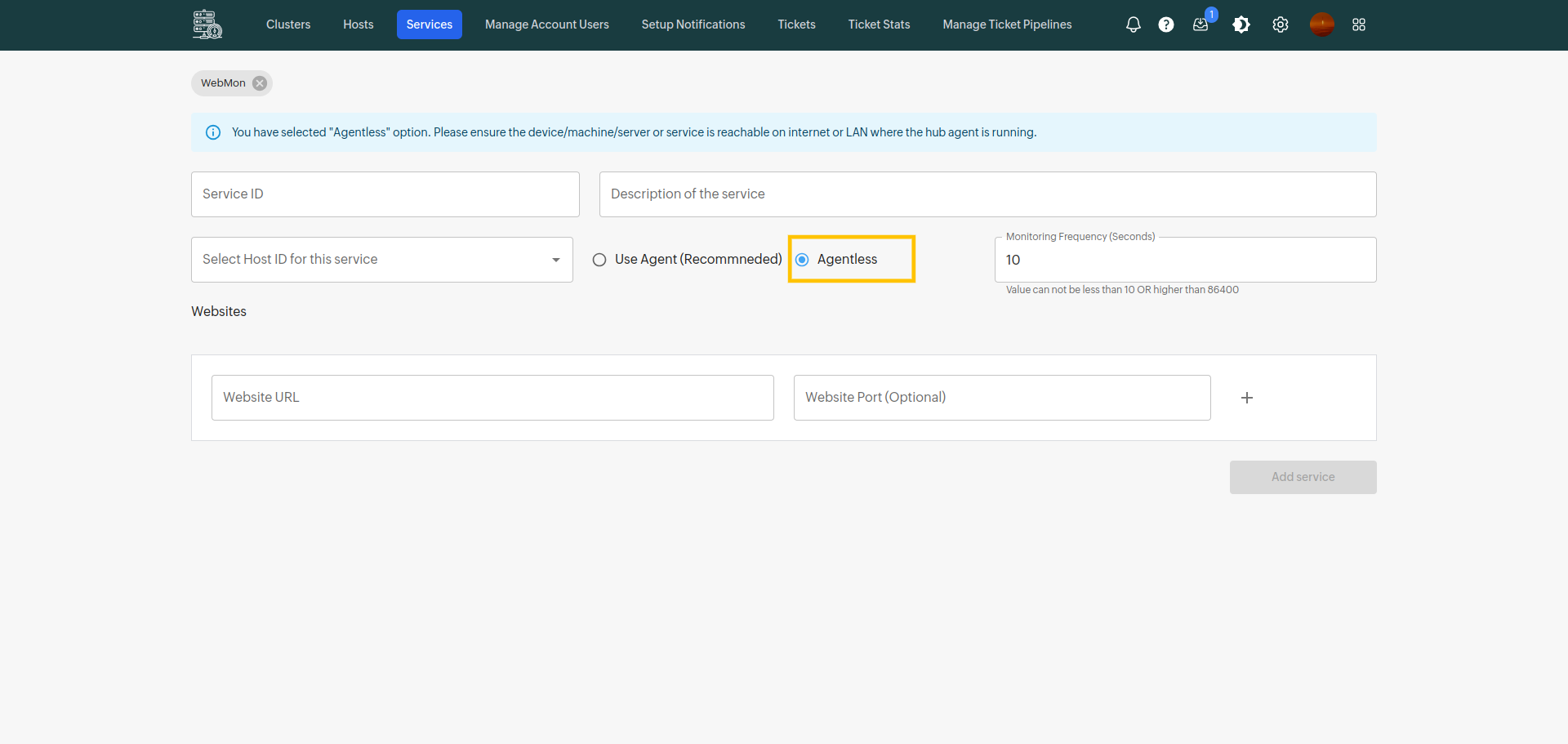Click the info icon in the Agentless notice
Screen dimensions: 1568x744
(213, 132)
